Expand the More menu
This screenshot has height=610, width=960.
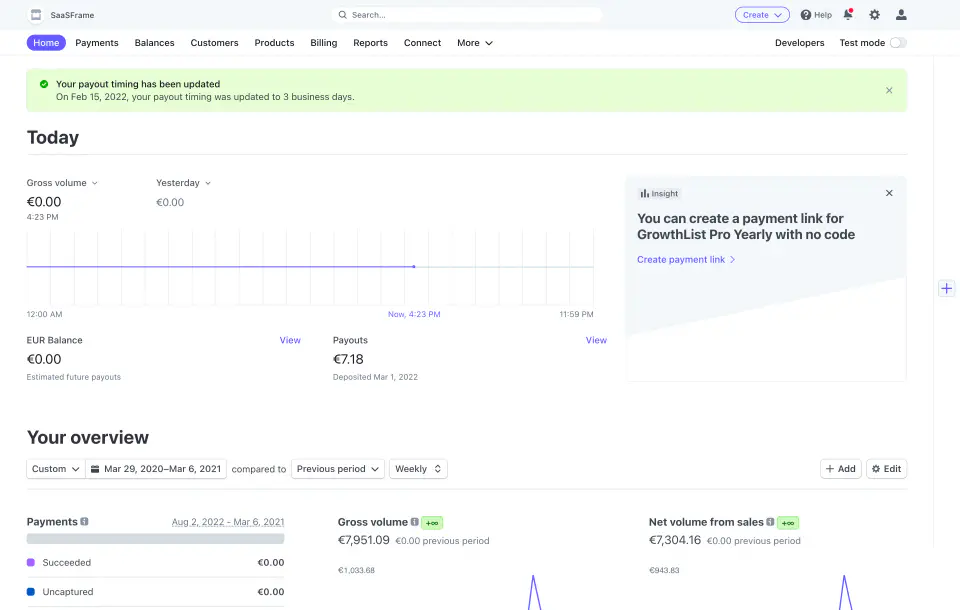474,43
